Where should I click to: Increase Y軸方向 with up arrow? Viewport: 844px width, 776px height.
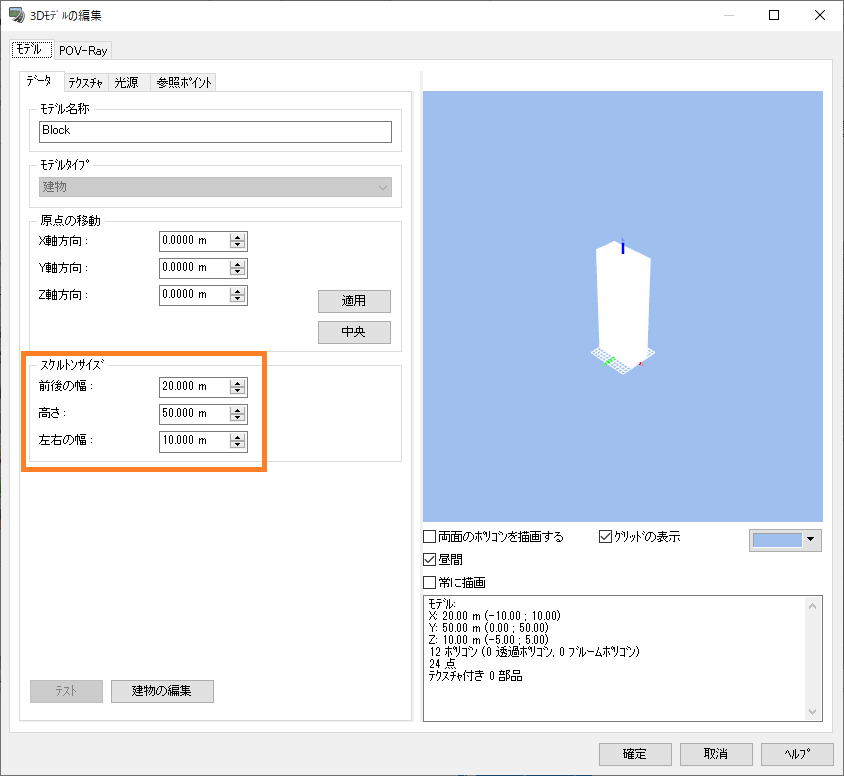tap(237, 264)
